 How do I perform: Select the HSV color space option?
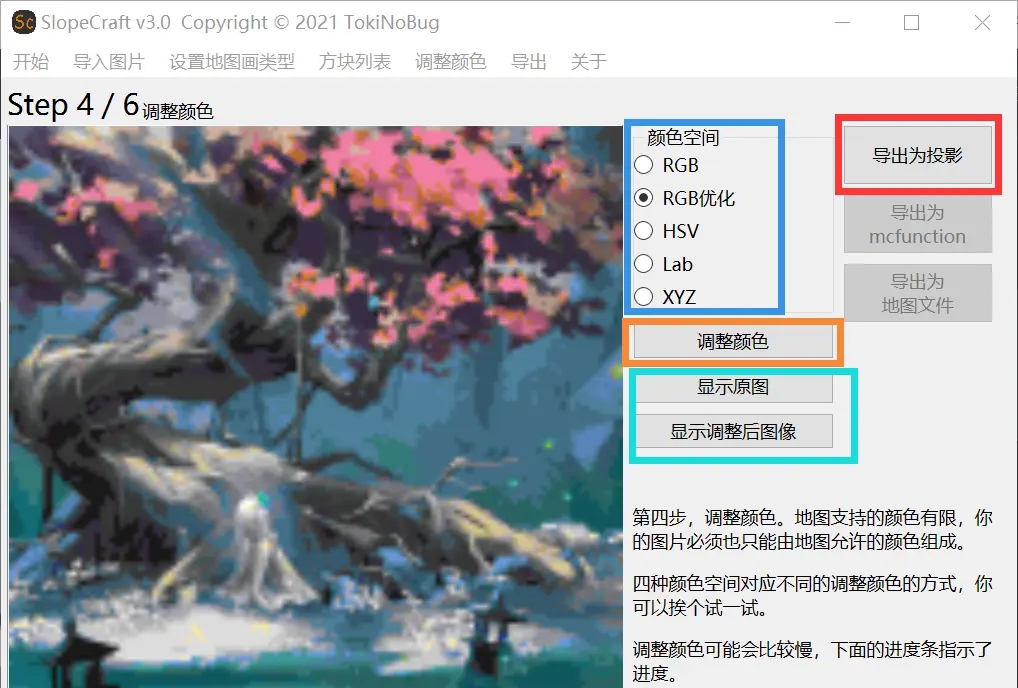[667, 231]
